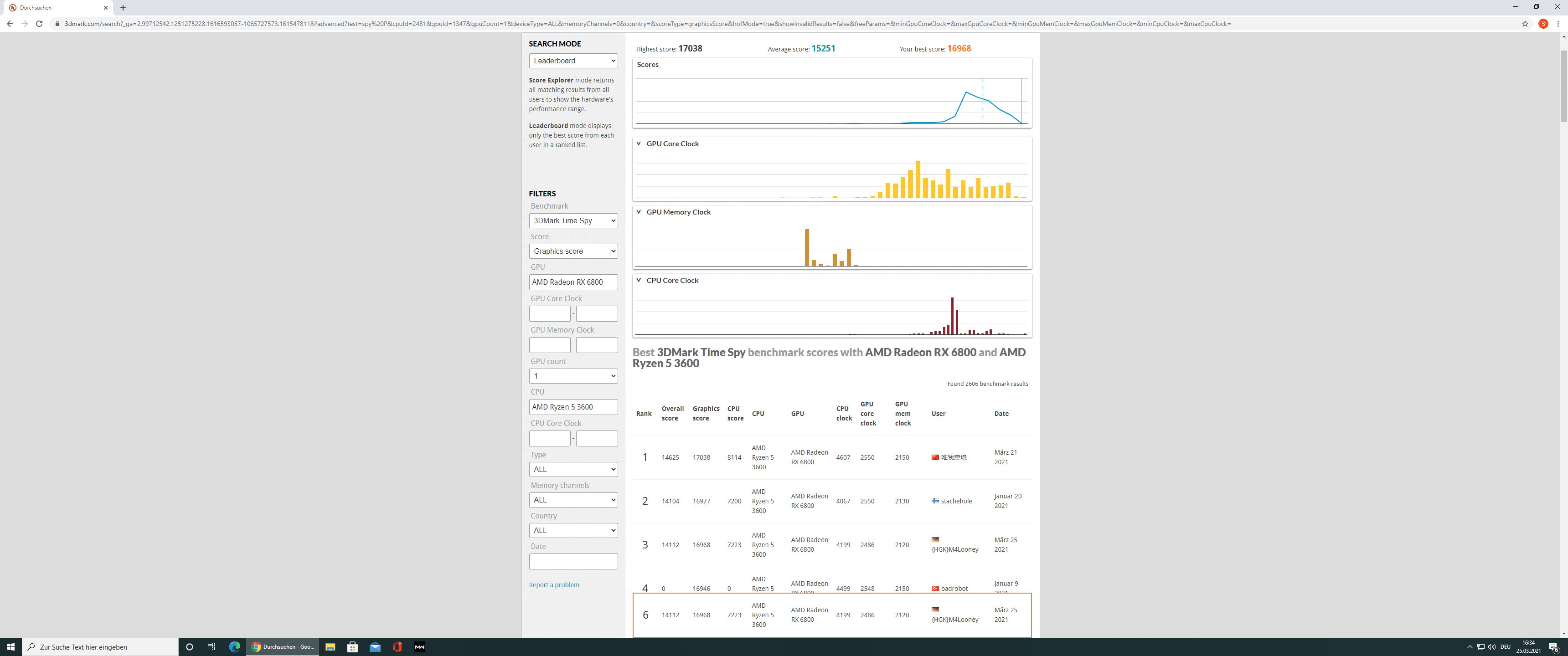Bookmark this page with the star icon
This screenshot has width=1568, height=656.
pyautogui.click(x=1525, y=24)
